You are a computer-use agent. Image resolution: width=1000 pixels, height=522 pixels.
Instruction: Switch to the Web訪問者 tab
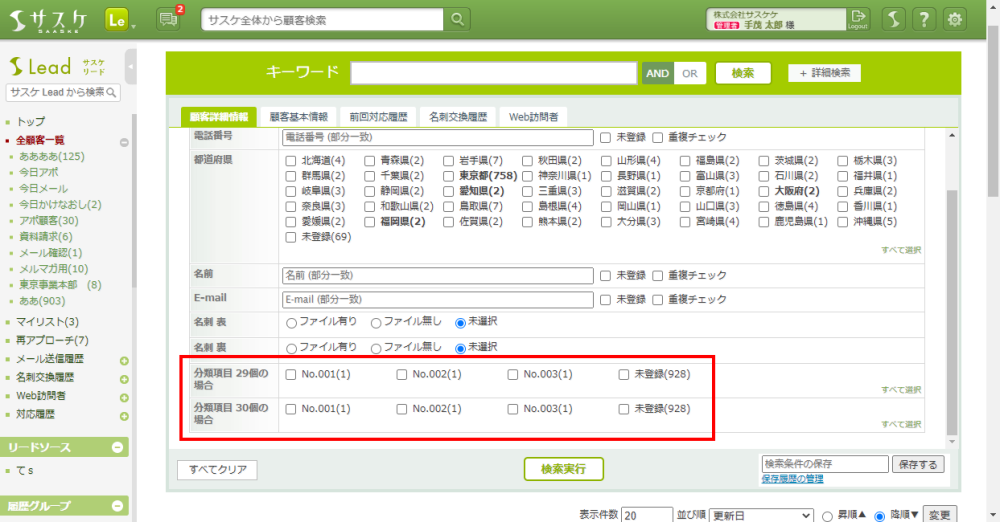(532, 117)
